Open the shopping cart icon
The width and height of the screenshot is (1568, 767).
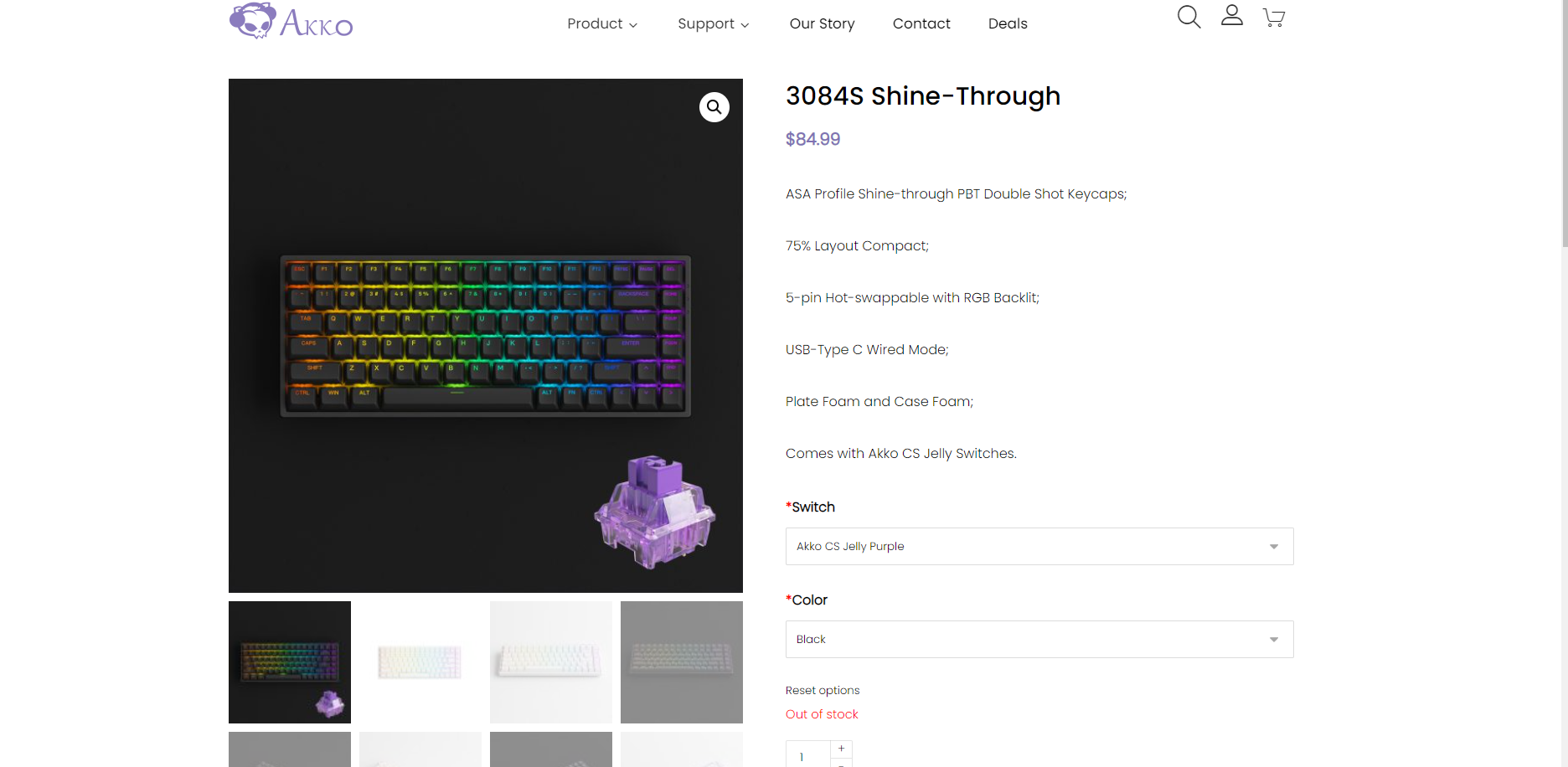(1274, 18)
